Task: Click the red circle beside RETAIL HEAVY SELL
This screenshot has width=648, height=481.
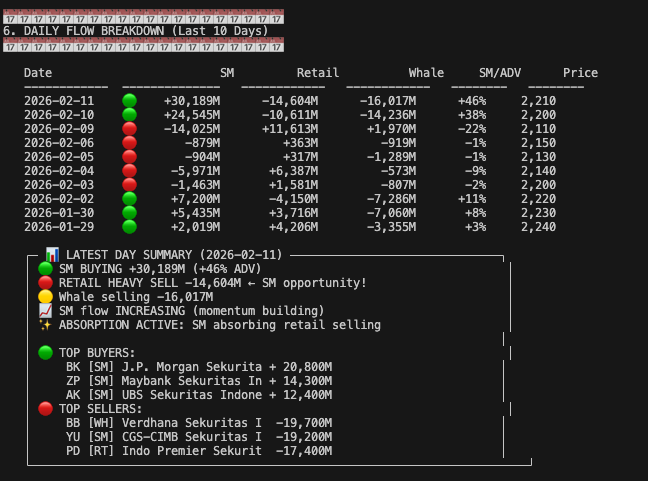Action: (x=45, y=283)
